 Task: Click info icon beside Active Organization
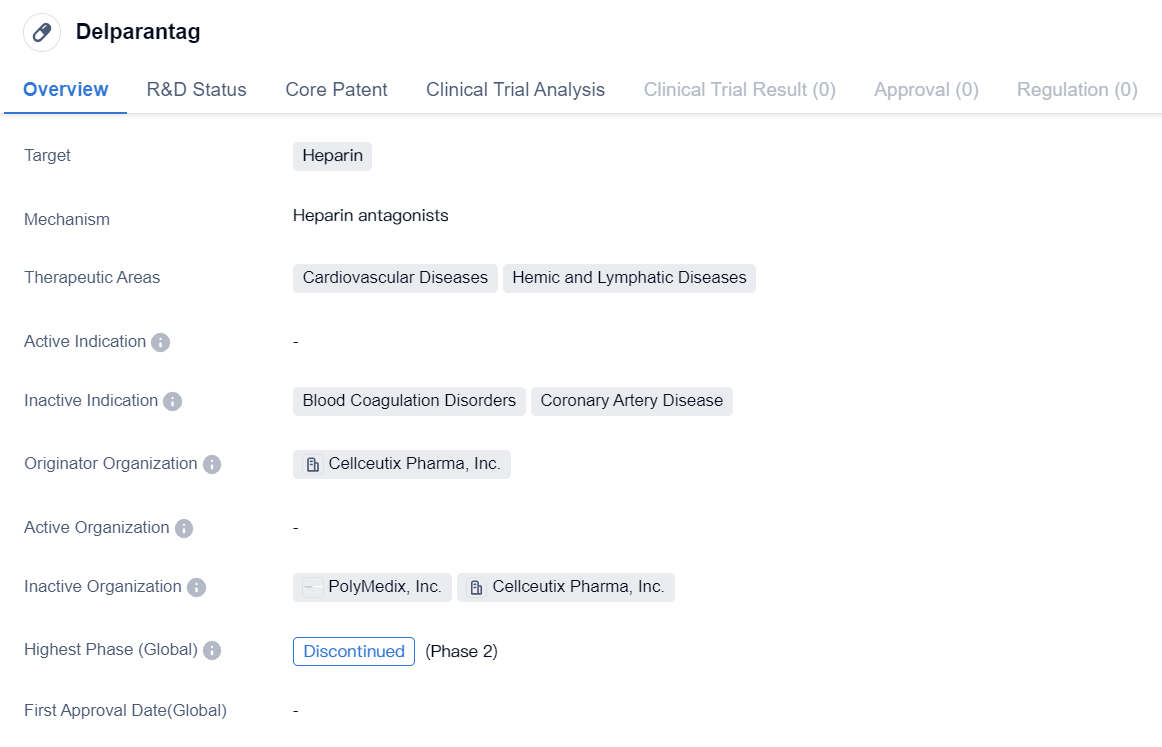pos(183,528)
